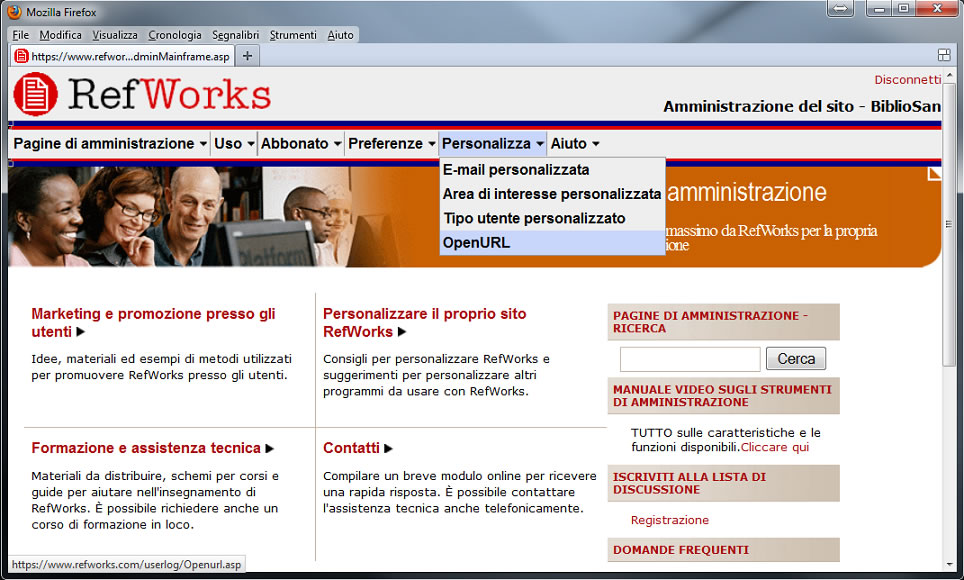Click the RefWorks logo icon

pos(36,94)
